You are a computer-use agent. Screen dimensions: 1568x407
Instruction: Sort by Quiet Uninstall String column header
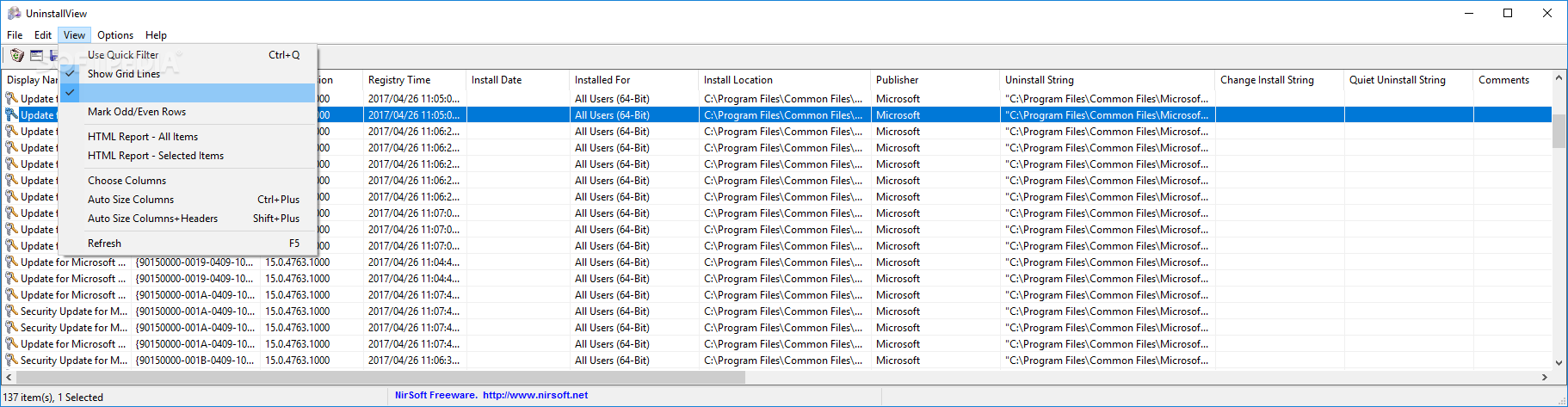point(1408,80)
